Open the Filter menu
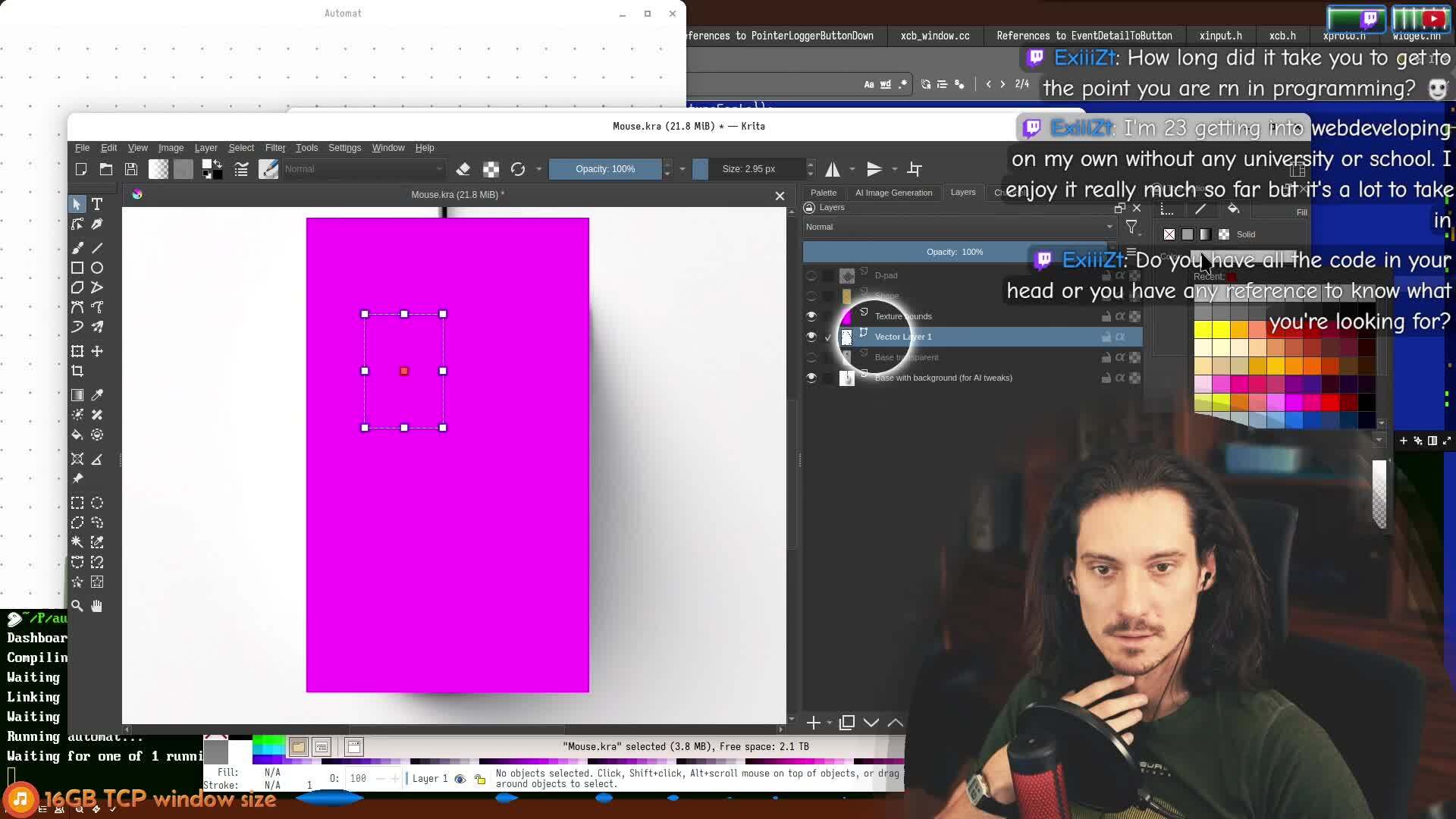 pyautogui.click(x=275, y=148)
